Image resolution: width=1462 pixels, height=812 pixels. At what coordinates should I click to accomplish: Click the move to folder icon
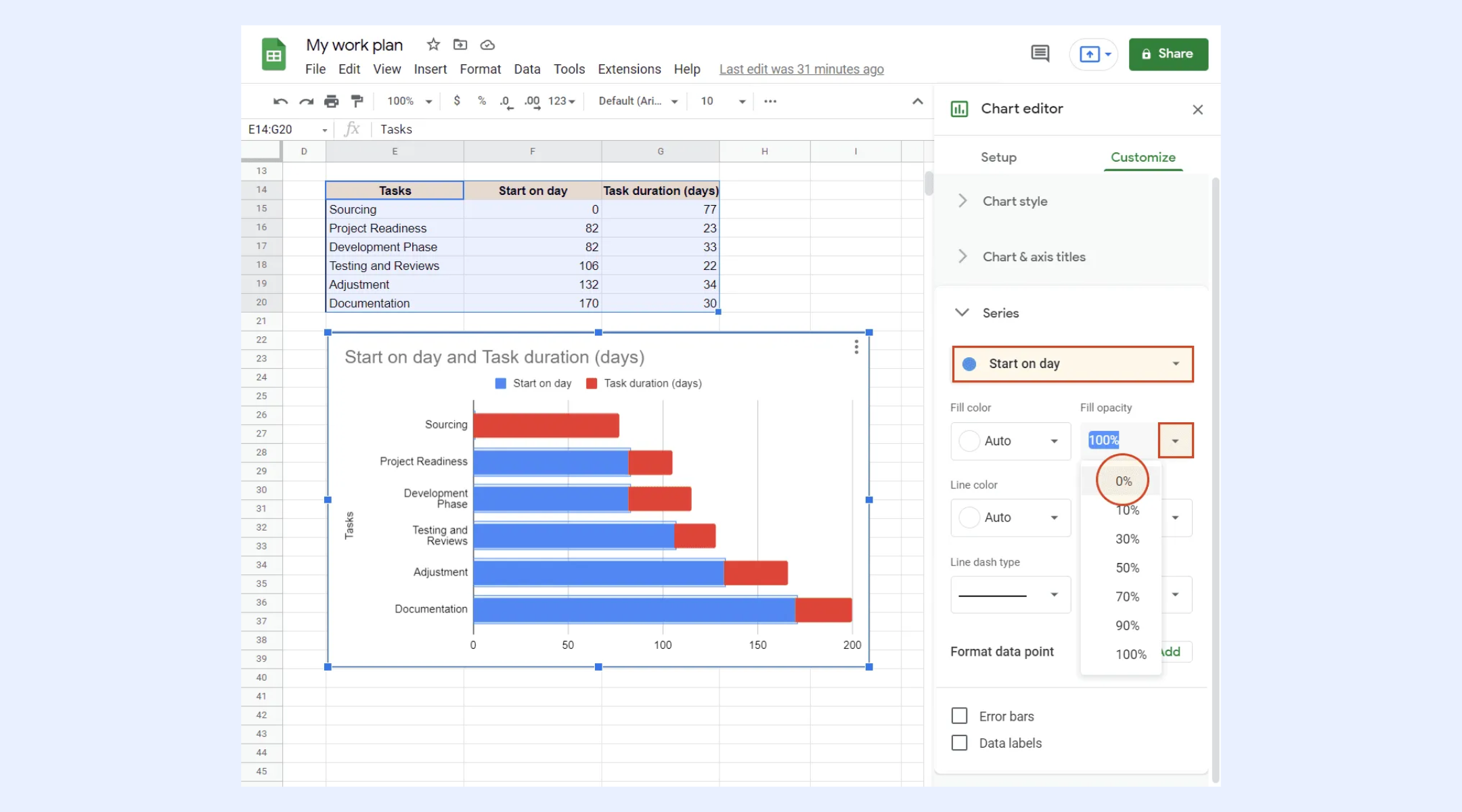pos(460,45)
